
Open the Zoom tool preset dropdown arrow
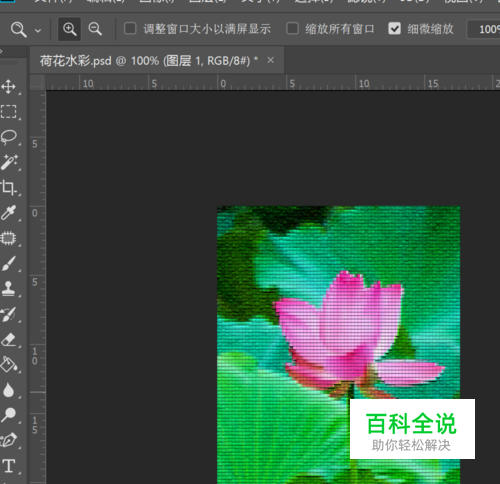click(38, 31)
